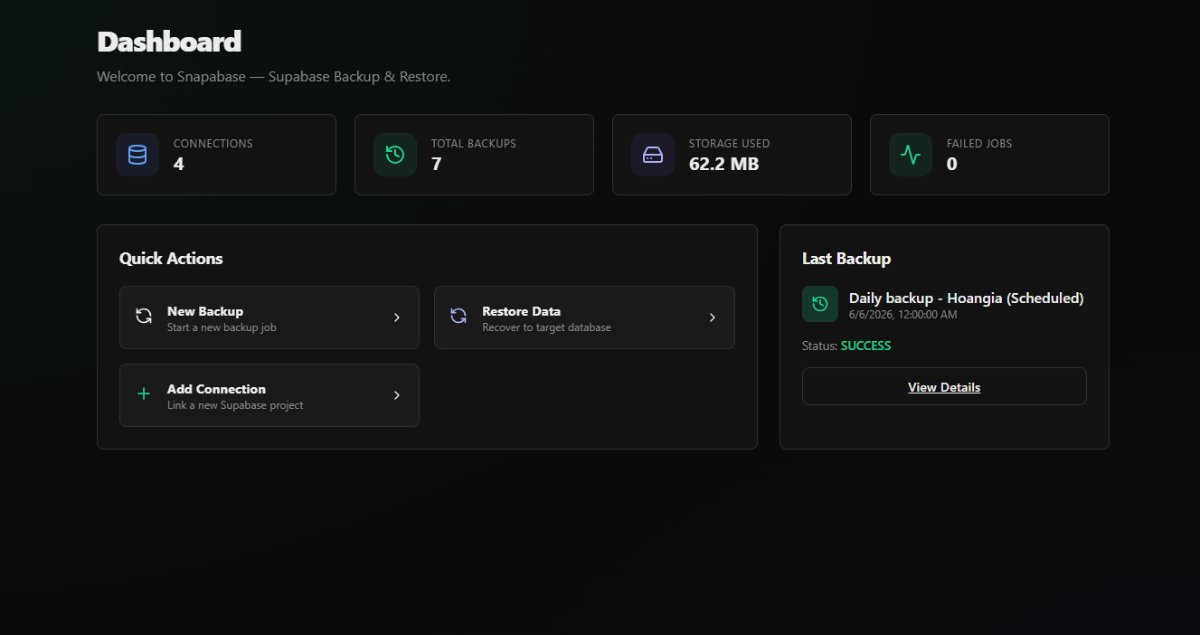Image resolution: width=1200 pixels, height=635 pixels.
Task: Click the green backup icon in Last Backup
Action: tap(820, 304)
